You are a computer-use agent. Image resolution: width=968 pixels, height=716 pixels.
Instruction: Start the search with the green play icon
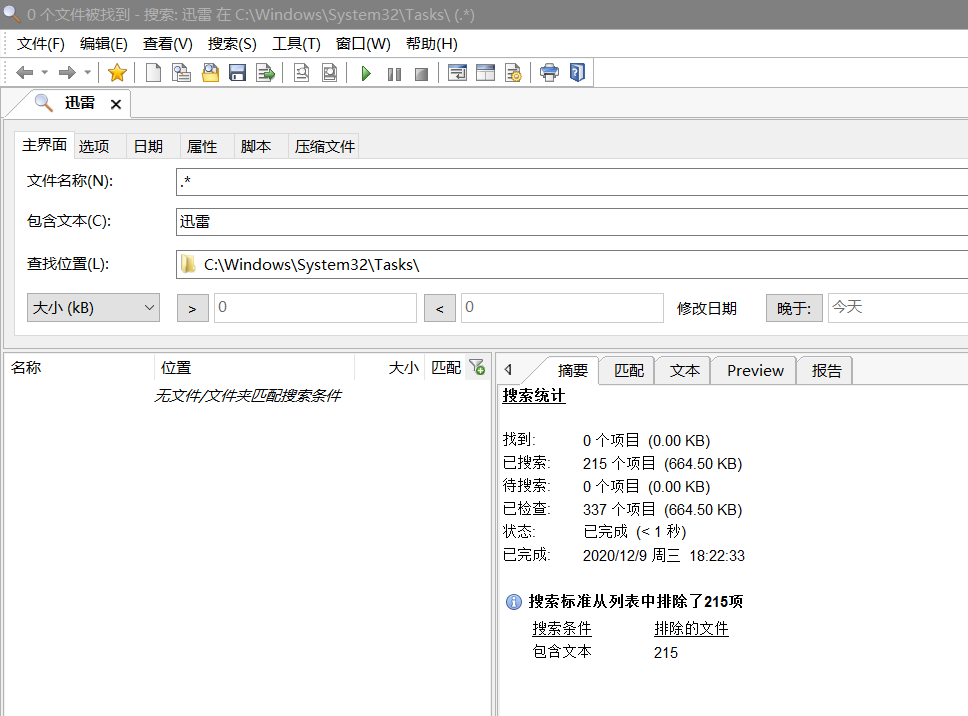click(x=365, y=72)
